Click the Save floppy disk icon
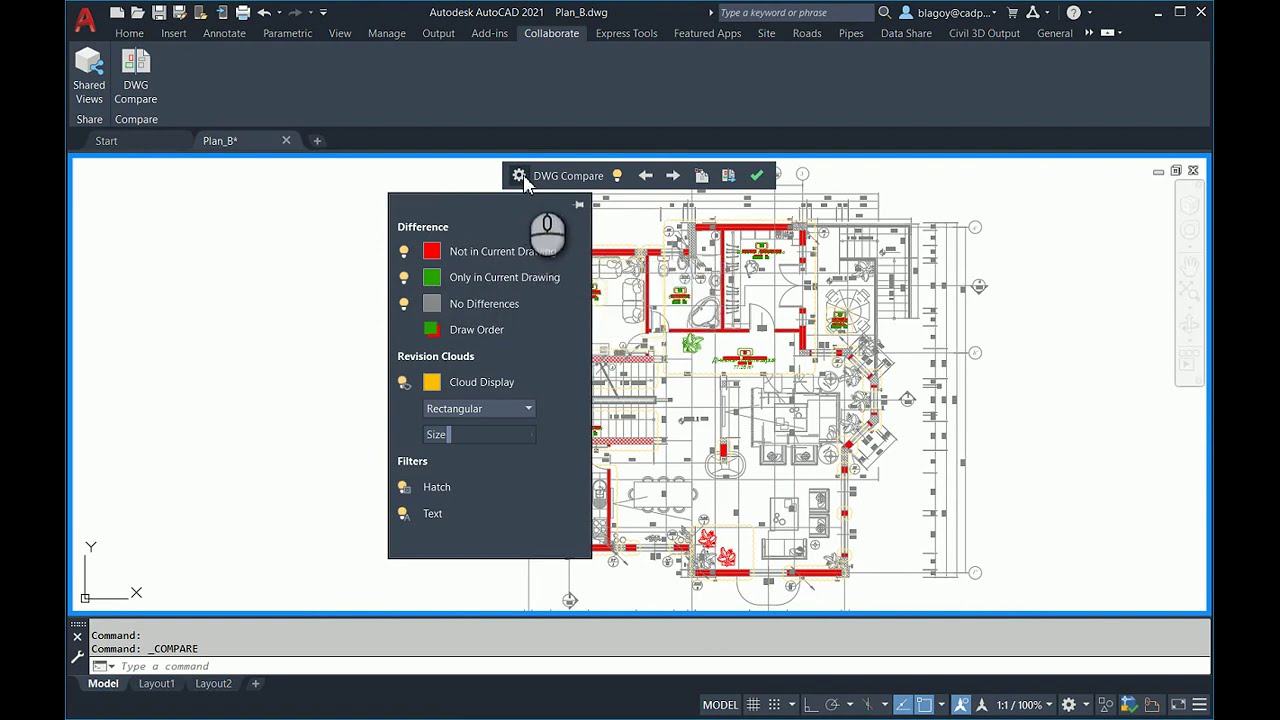The width and height of the screenshot is (1280, 720). point(159,13)
